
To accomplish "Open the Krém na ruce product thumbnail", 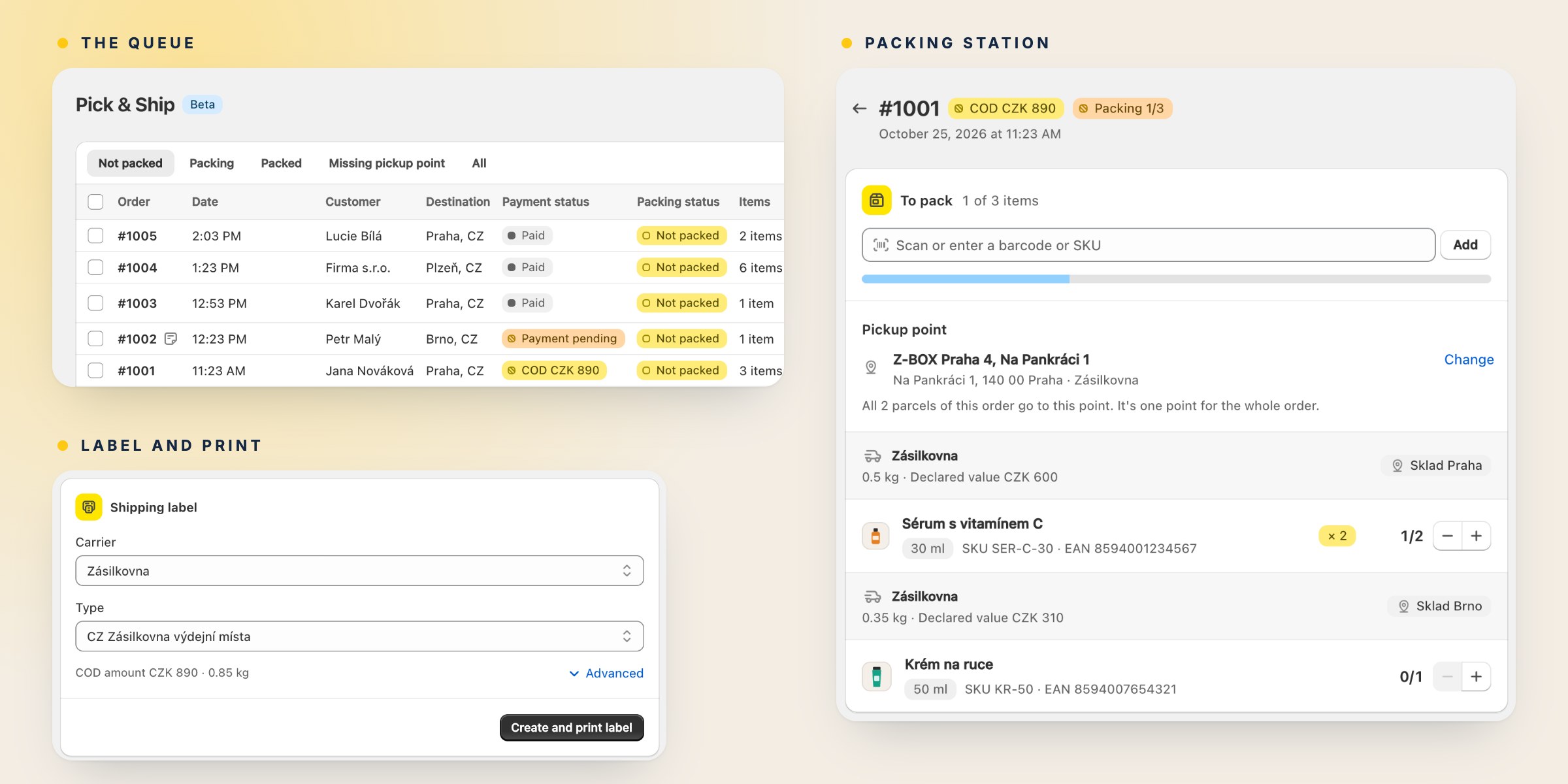I will coord(876,676).
